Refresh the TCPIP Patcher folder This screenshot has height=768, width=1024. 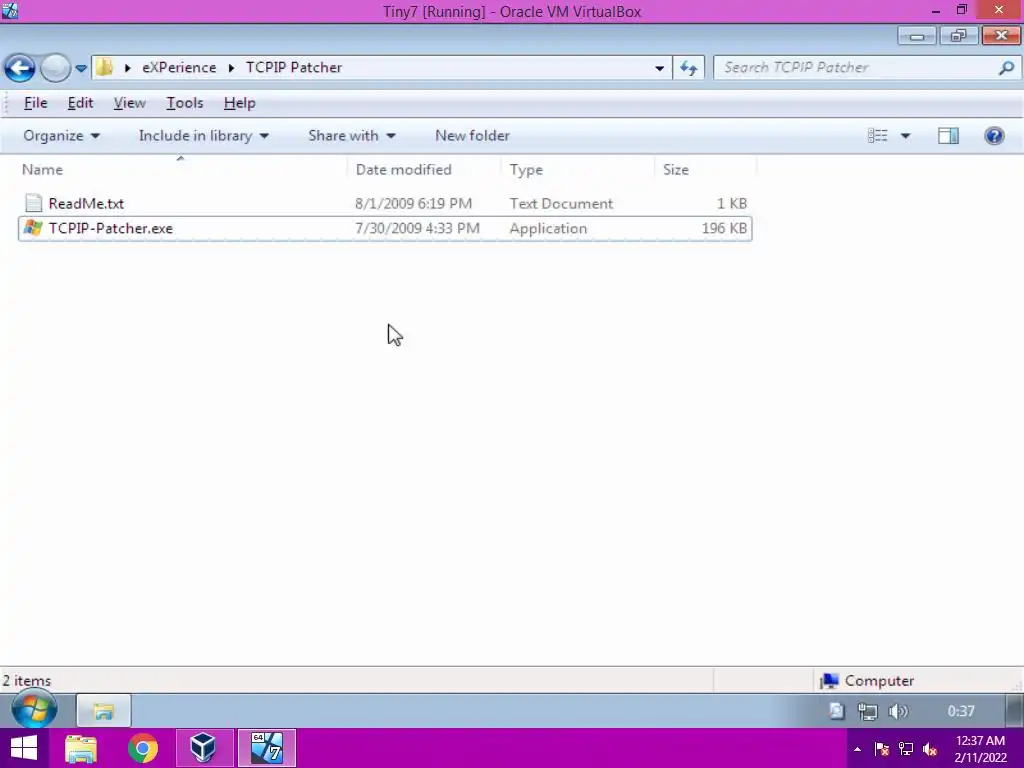(688, 68)
